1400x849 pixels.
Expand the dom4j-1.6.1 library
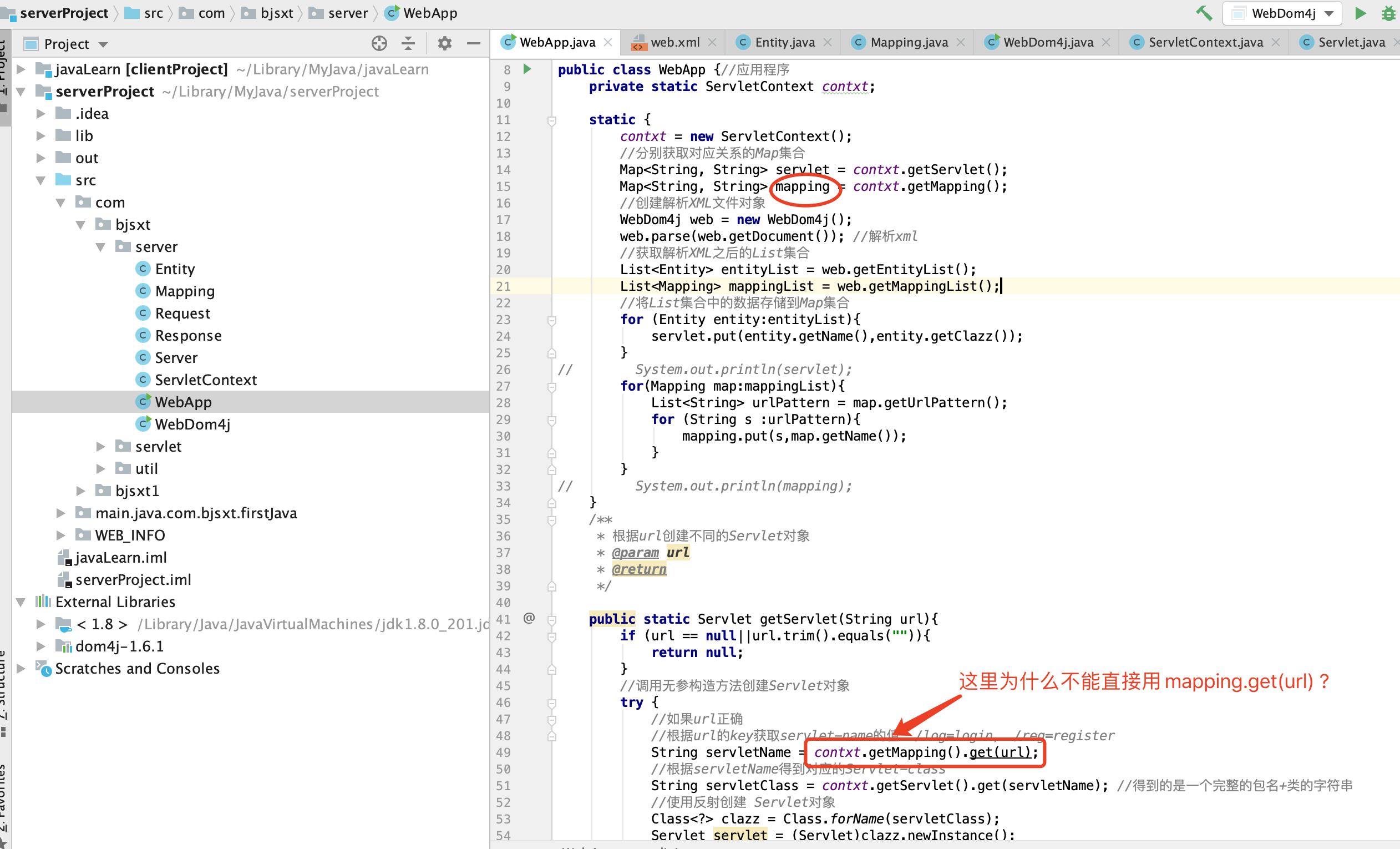click(x=41, y=646)
